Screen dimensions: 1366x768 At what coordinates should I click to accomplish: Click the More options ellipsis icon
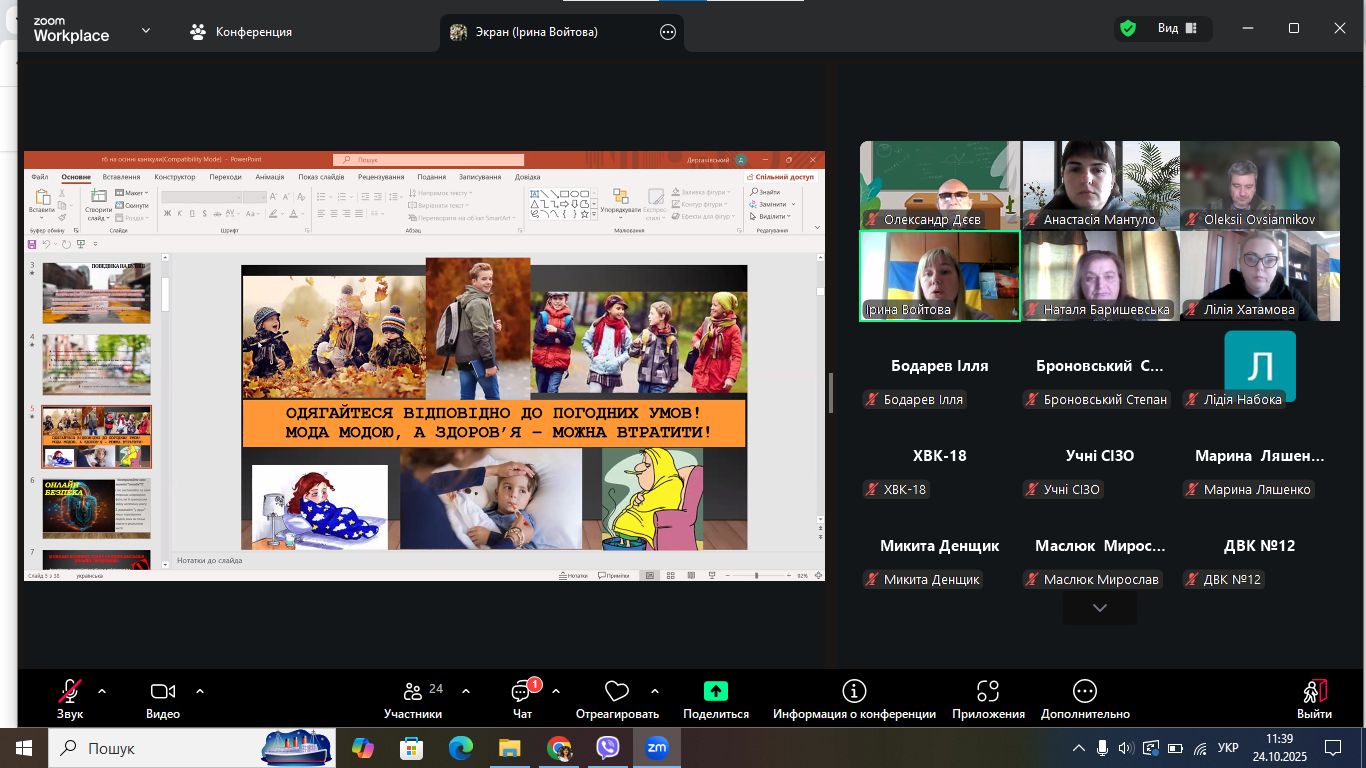(x=1084, y=691)
